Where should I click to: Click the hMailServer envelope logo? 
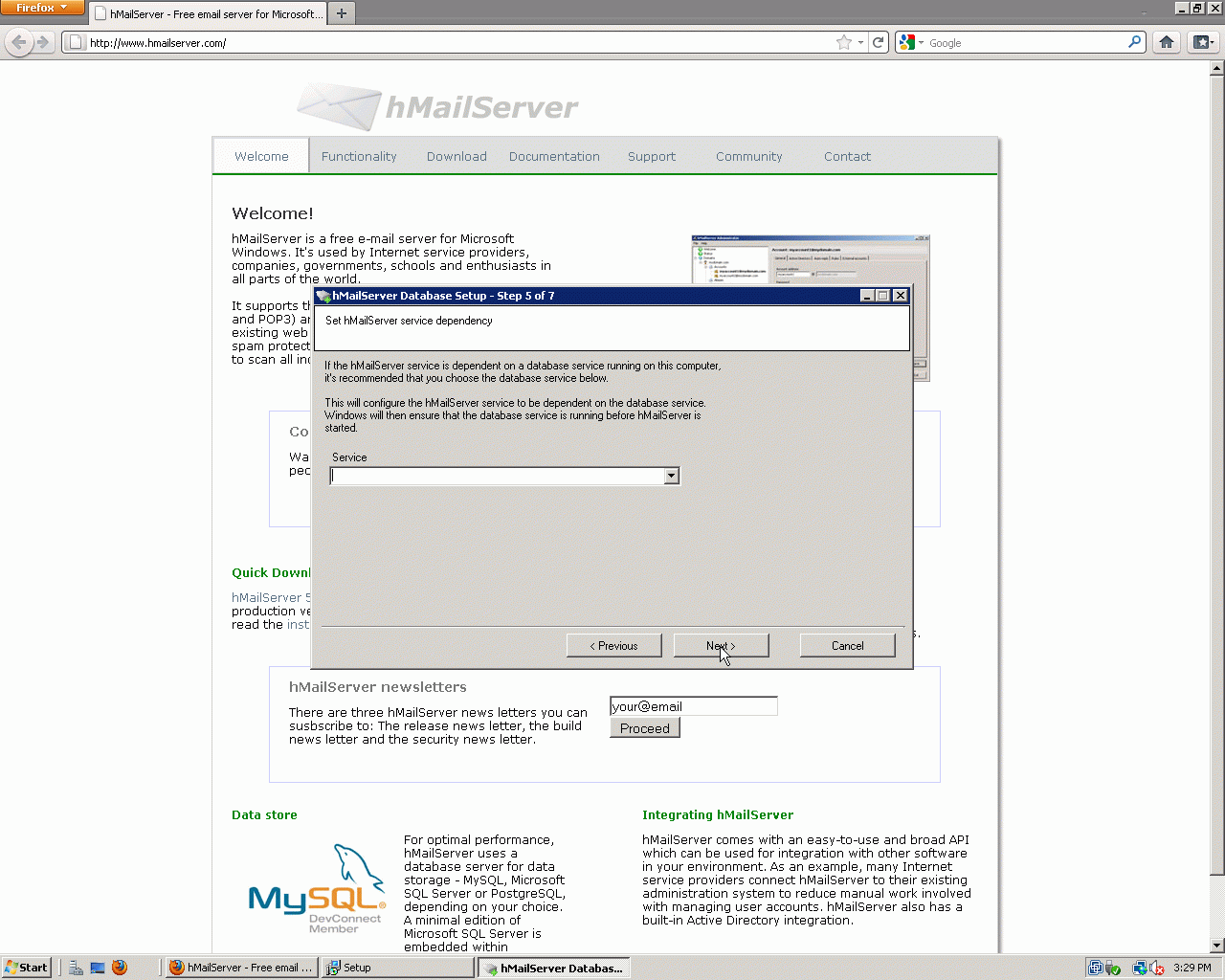tap(339, 105)
